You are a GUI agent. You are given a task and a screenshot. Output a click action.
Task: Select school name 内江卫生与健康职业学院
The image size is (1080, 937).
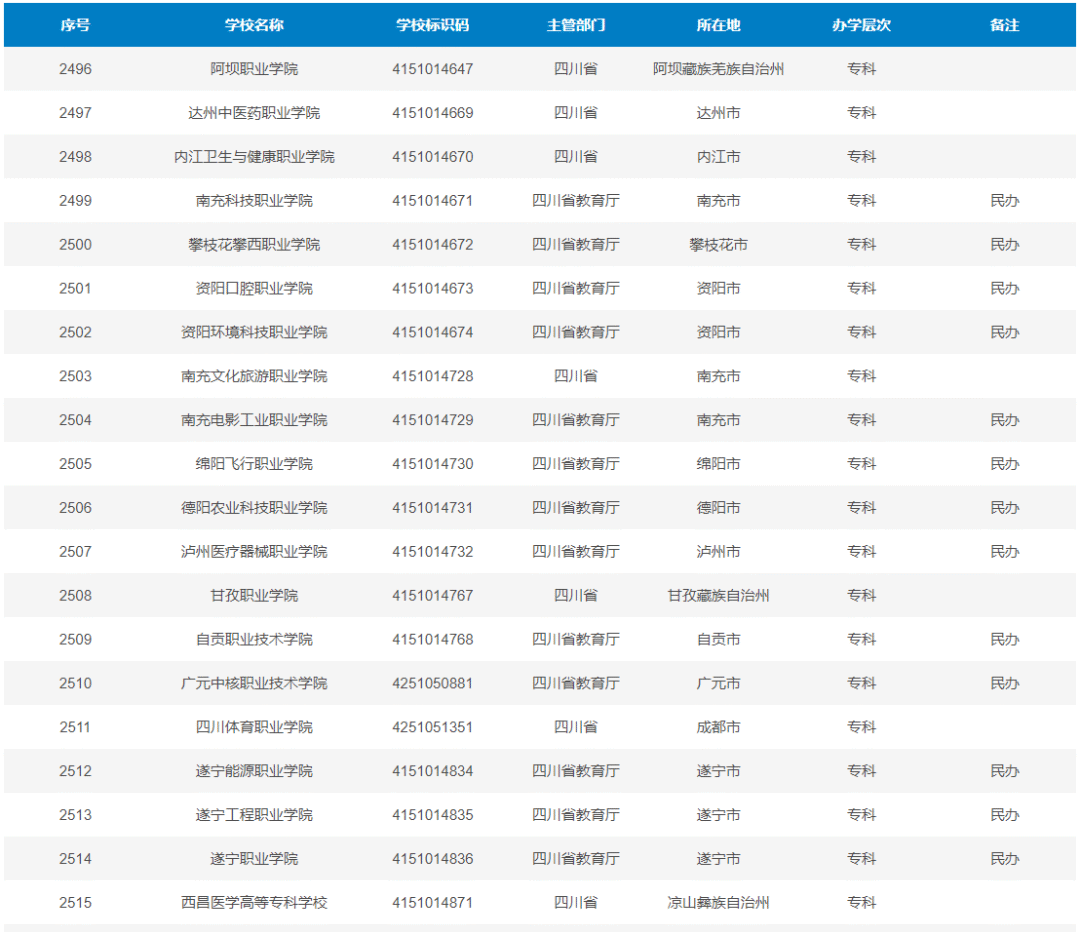[x=254, y=157]
